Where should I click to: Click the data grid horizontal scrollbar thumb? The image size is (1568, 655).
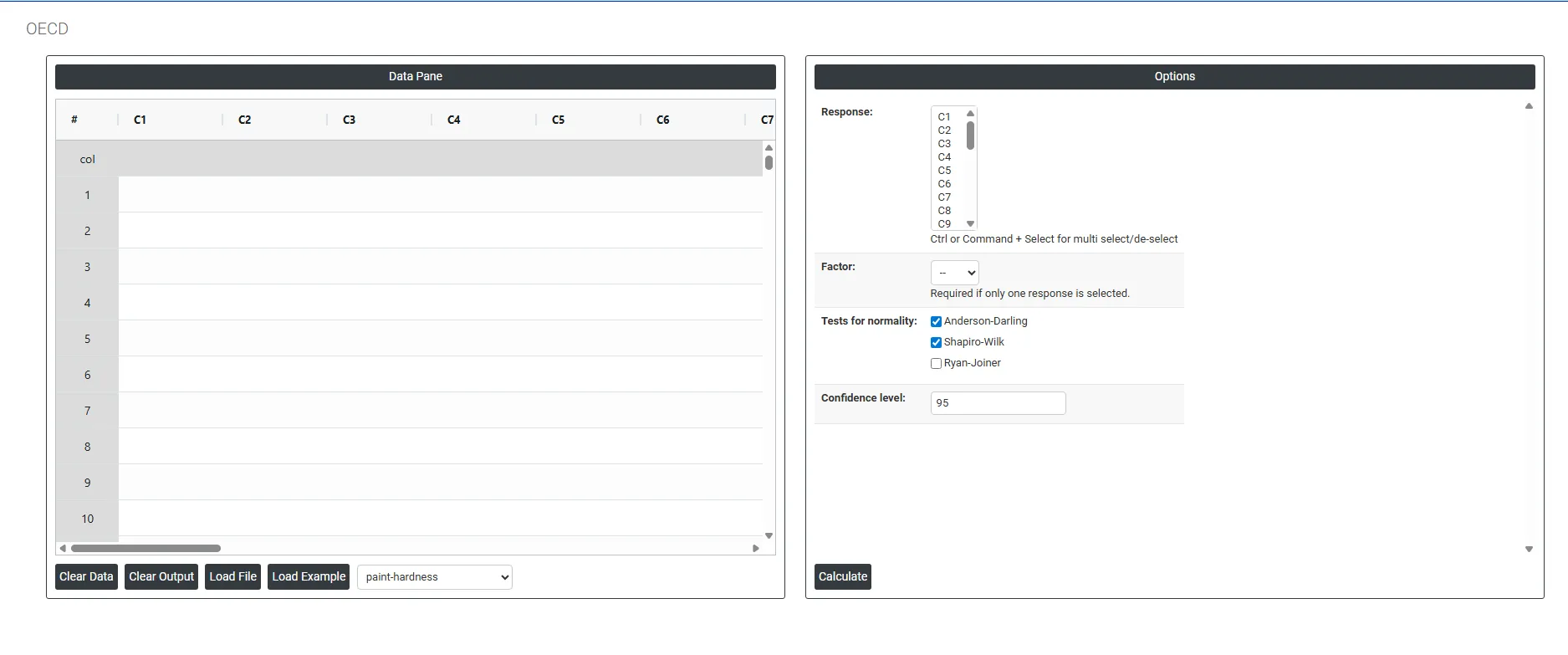146,549
